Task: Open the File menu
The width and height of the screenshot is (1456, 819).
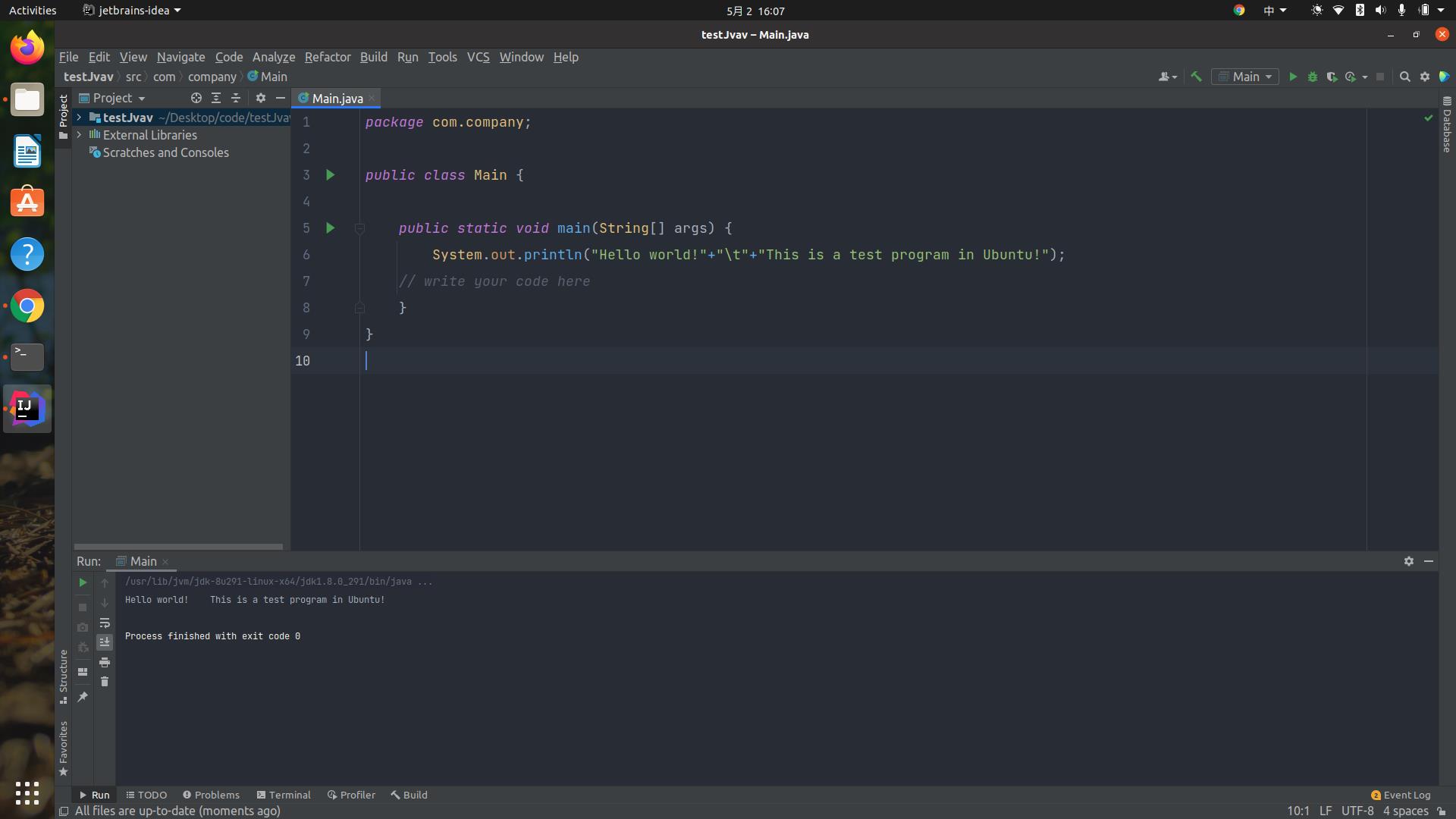Action: pos(68,57)
